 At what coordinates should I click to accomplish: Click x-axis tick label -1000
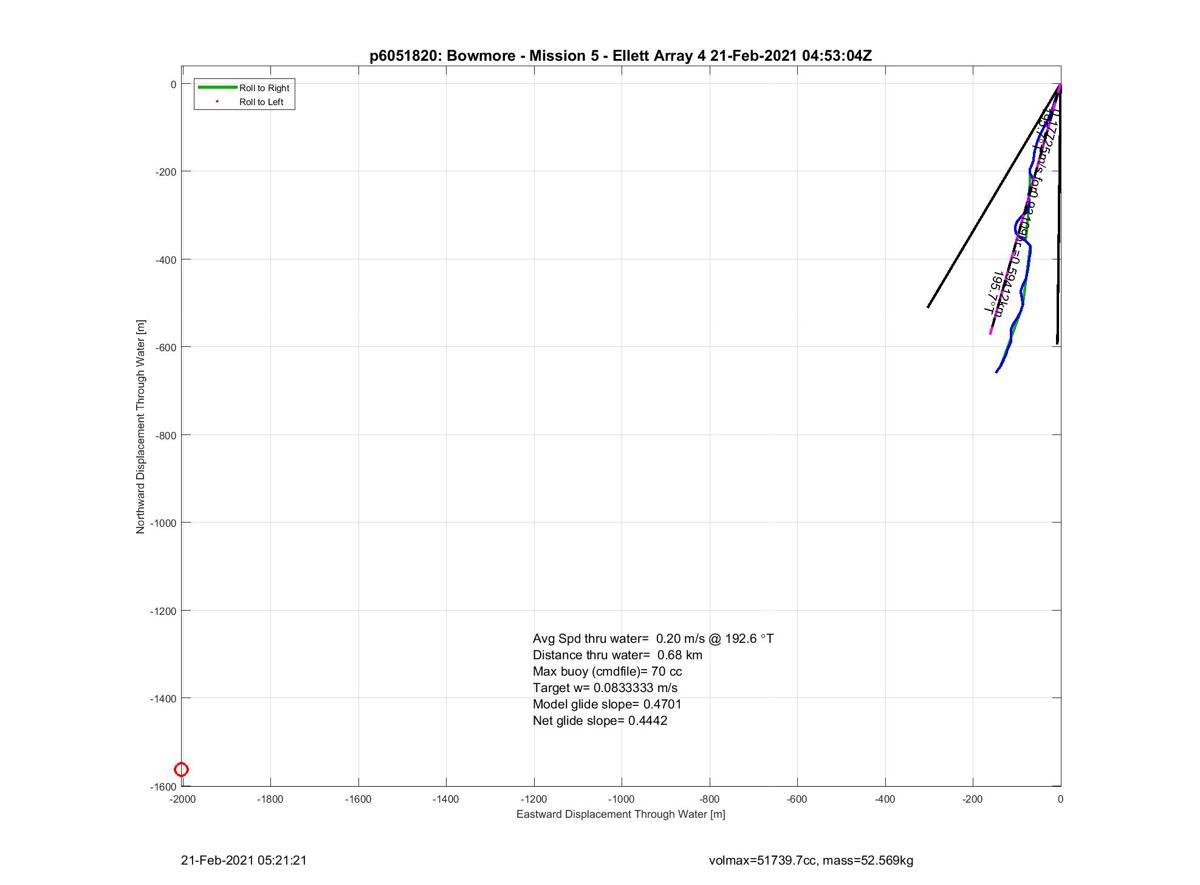(622, 799)
